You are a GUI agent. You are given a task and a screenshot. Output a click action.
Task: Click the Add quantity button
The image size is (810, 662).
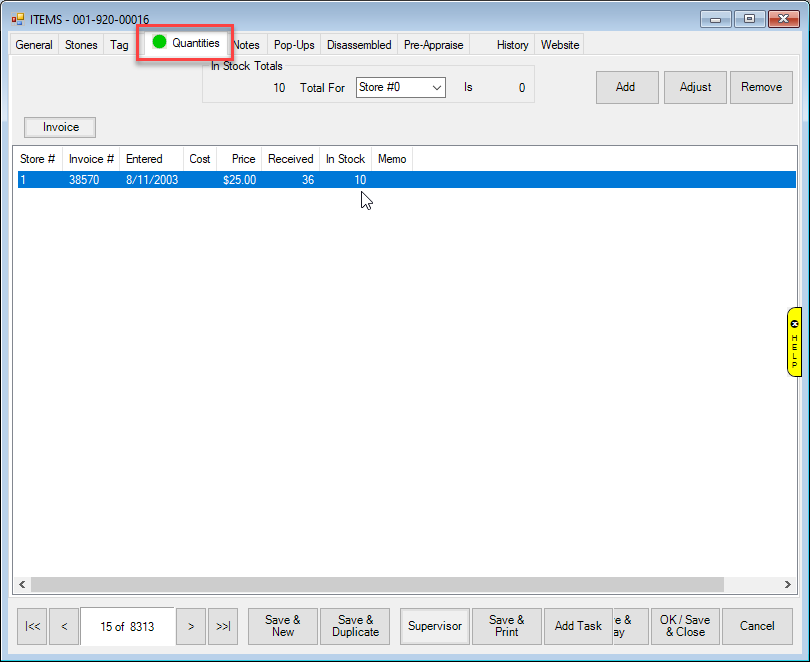coord(625,87)
